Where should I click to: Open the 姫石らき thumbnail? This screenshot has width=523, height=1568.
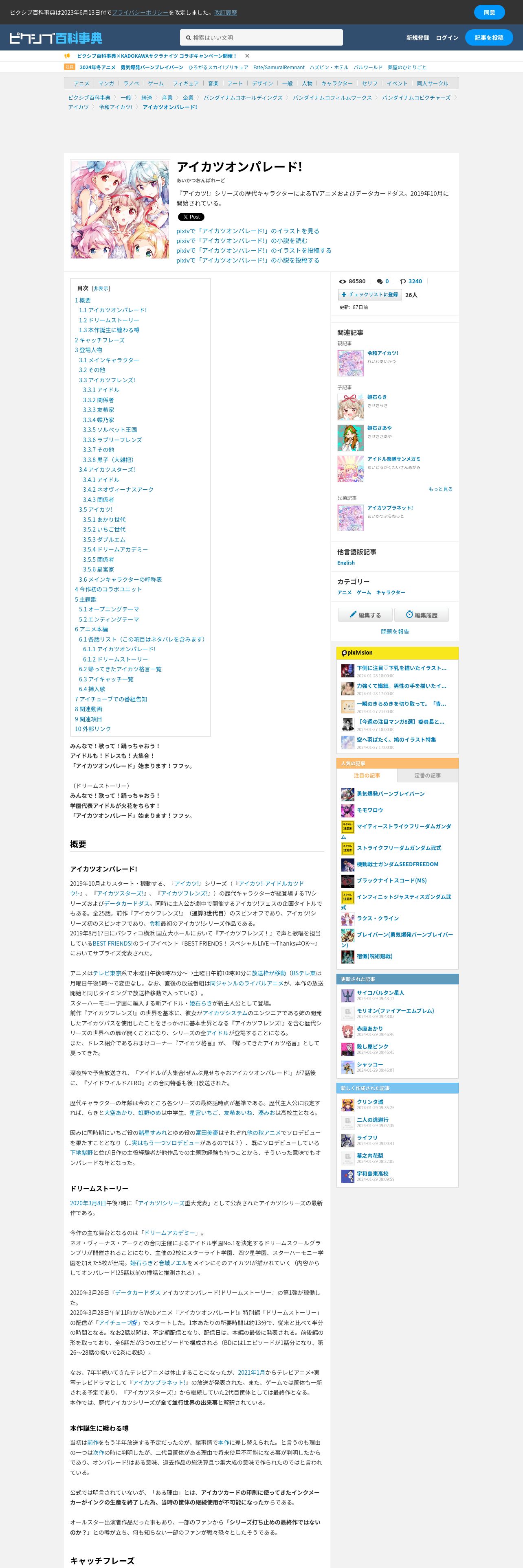point(351,407)
